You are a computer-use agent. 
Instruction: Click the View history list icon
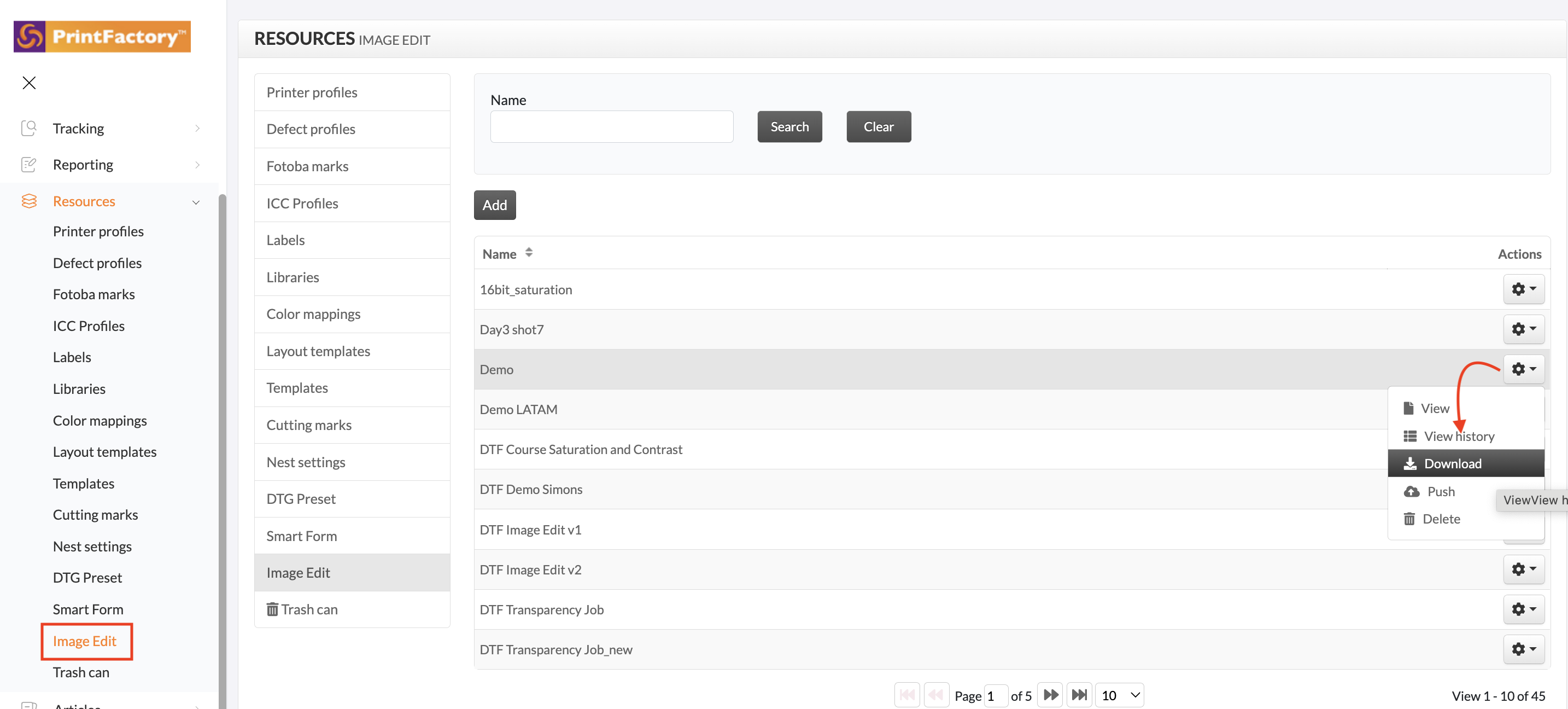1410,436
